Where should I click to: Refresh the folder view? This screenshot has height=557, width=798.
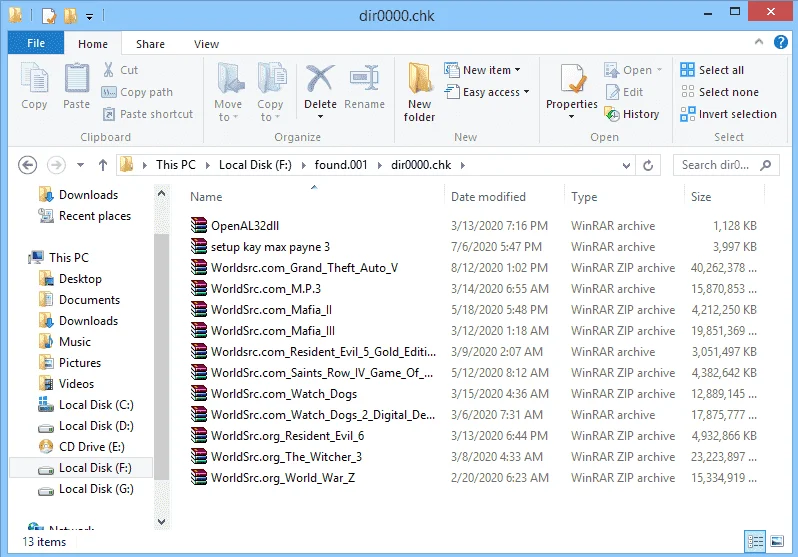tap(648, 165)
